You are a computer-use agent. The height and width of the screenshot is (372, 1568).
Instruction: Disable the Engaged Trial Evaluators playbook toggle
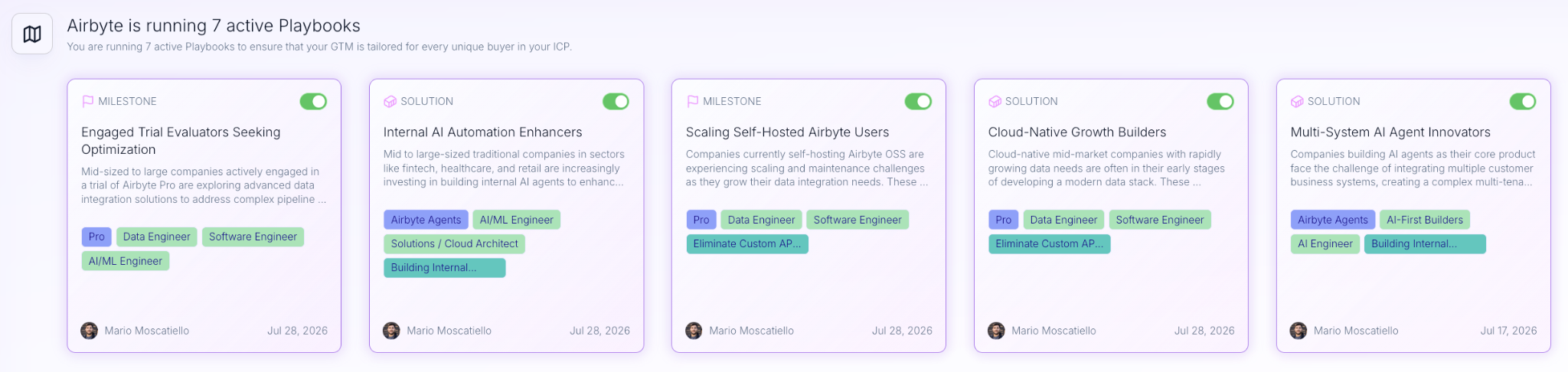[x=313, y=101]
